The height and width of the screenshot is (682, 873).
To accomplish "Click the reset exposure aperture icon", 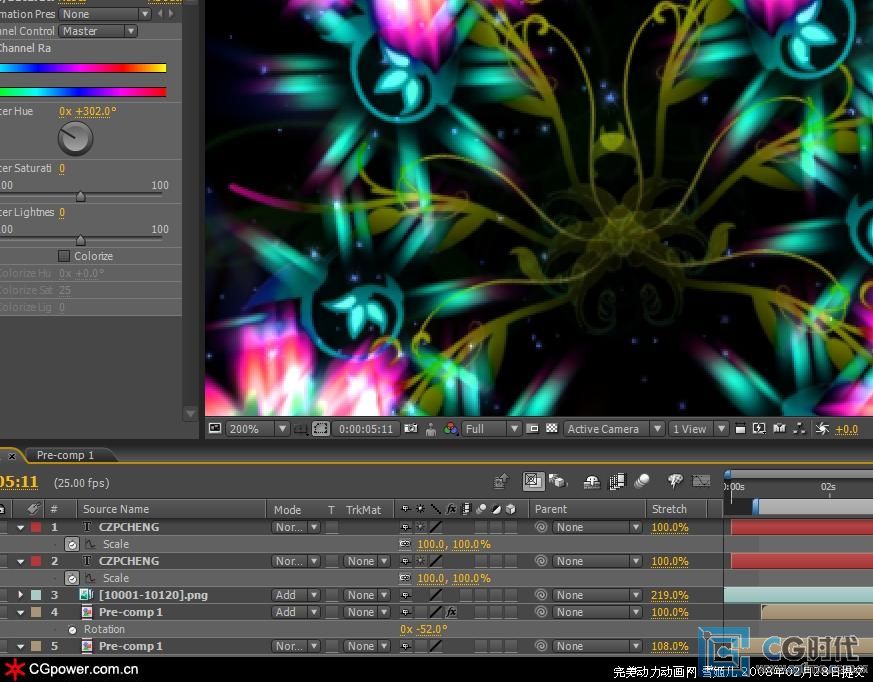I will click(x=822, y=429).
